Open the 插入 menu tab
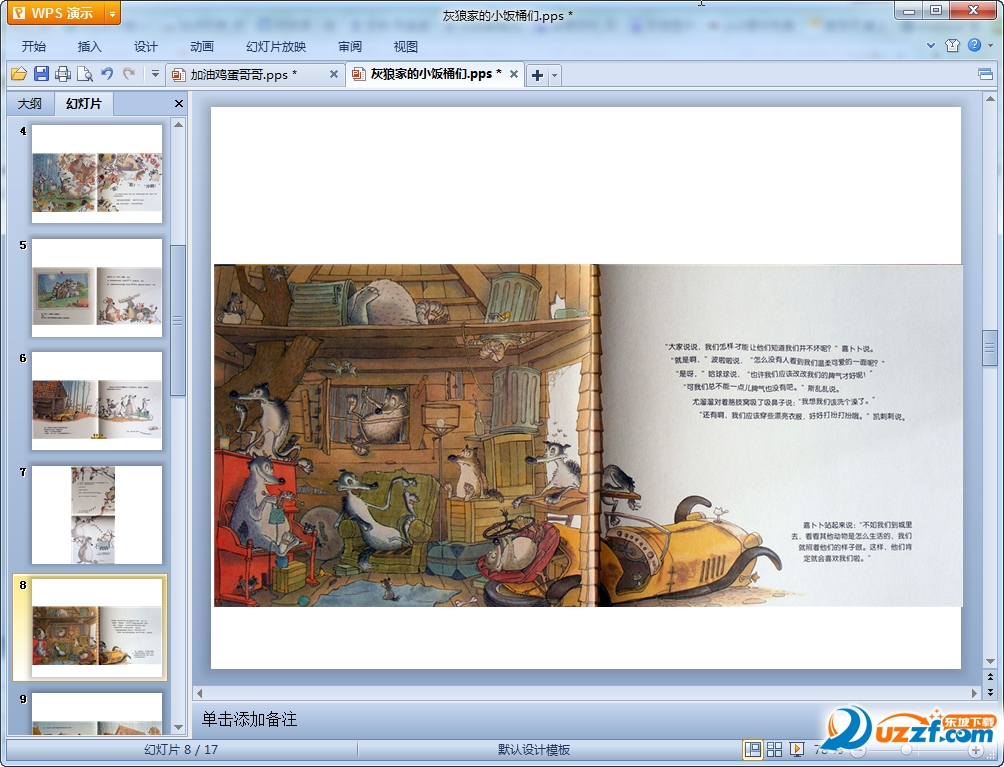The width and height of the screenshot is (1004, 767). 90,47
